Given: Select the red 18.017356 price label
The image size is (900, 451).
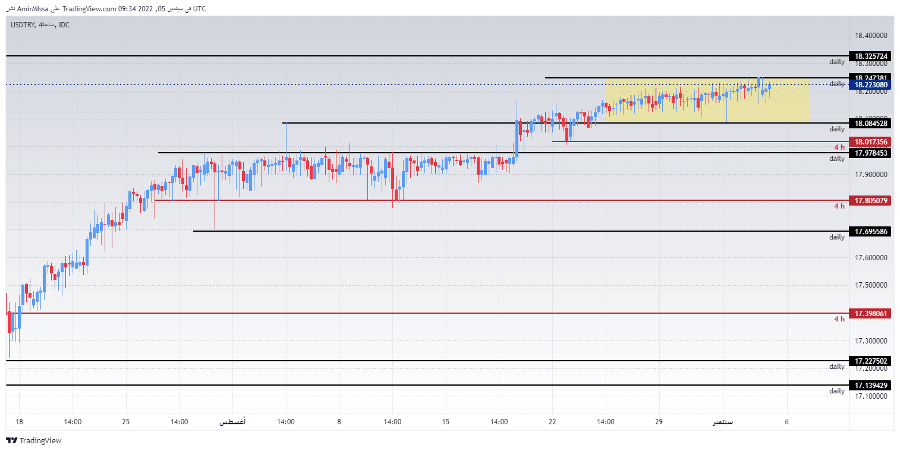Looking at the screenshot, I should (871, 142).
